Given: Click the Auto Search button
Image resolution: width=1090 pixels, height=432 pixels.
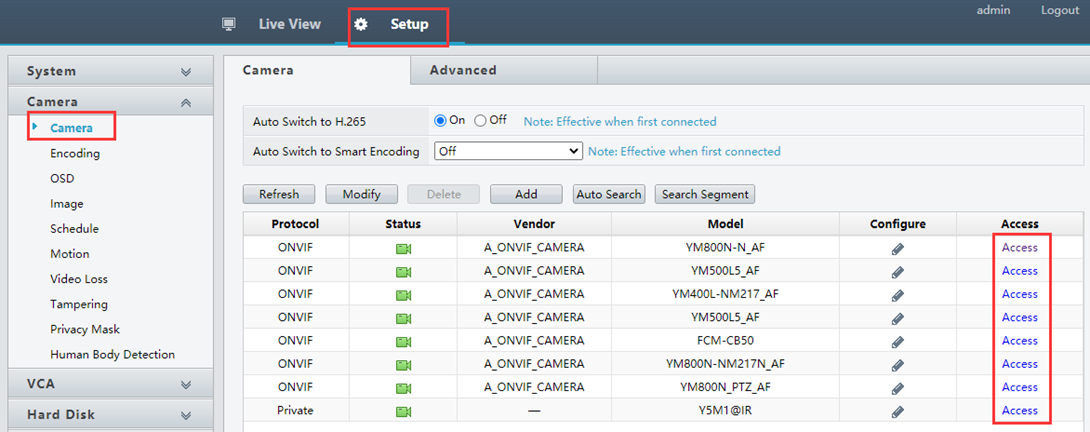Looking at the screenshot, I should pyautogui.click(x=609, y=194).
